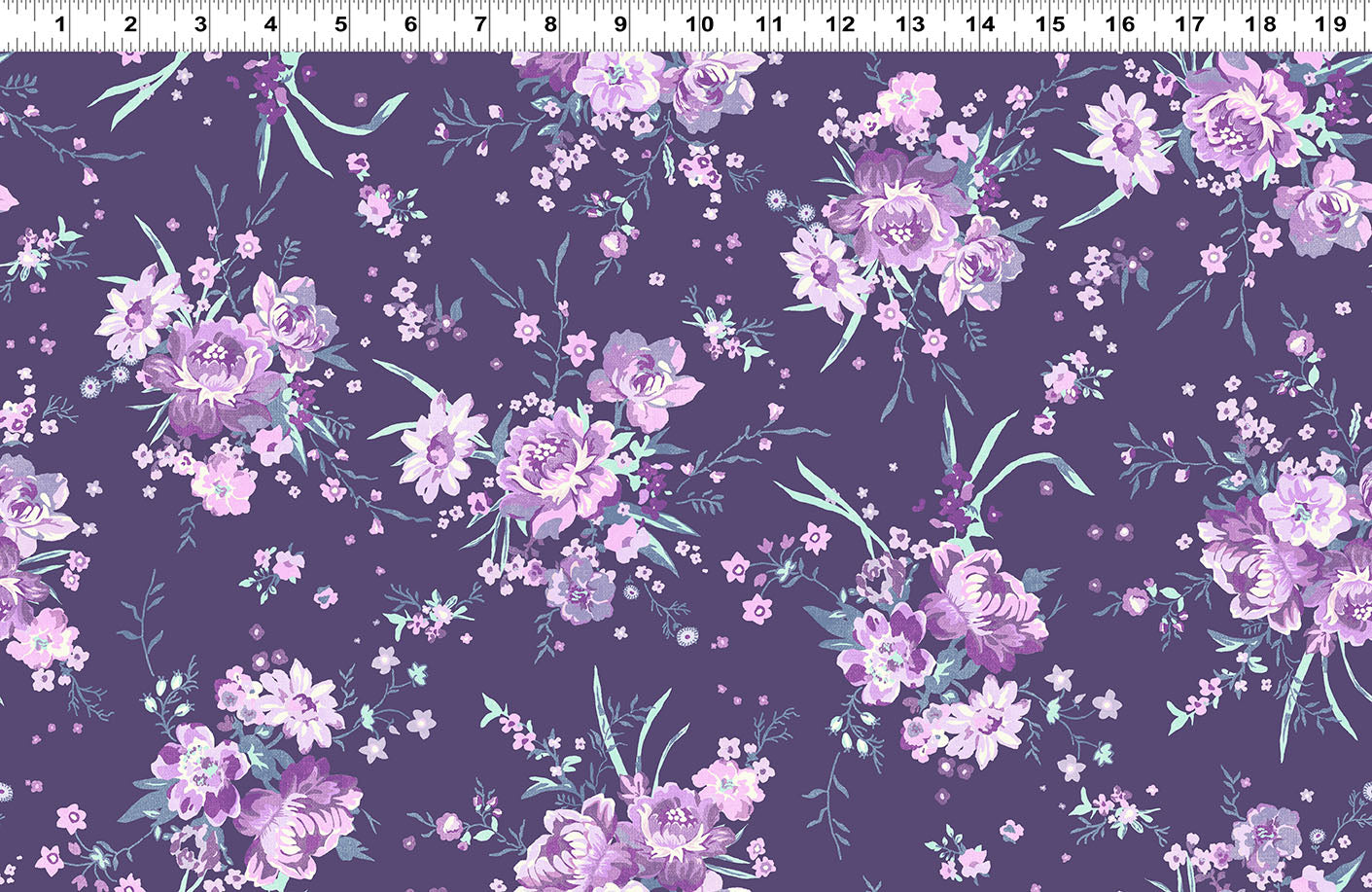Click the 7 inch ruler label
This screenshot has height=892, width=1372.
[x=479, y=23]
